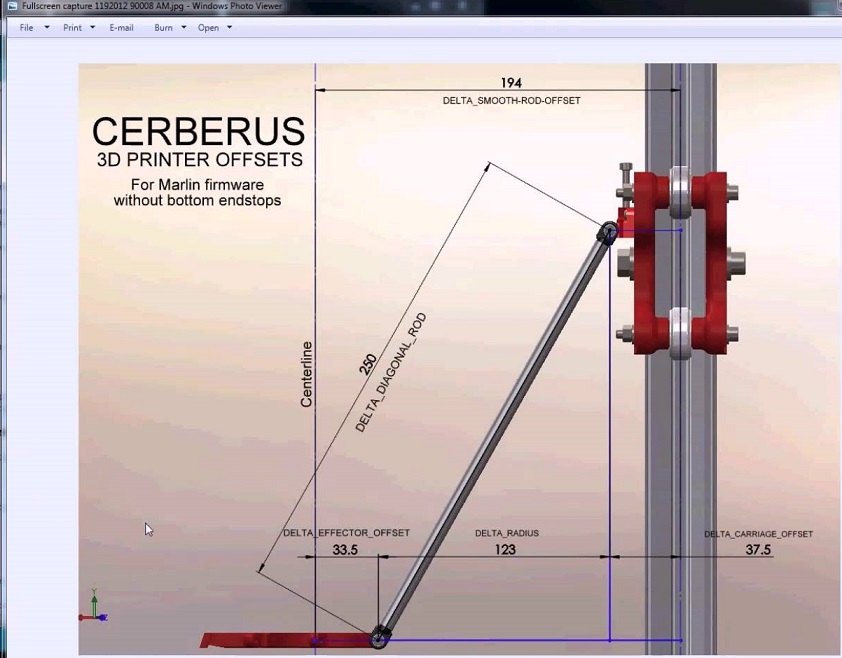The width and height of the screenshot is (842, 658).
Task: Click the 194 dimension value
Action: pyautogui.click(x=511, y=83)
